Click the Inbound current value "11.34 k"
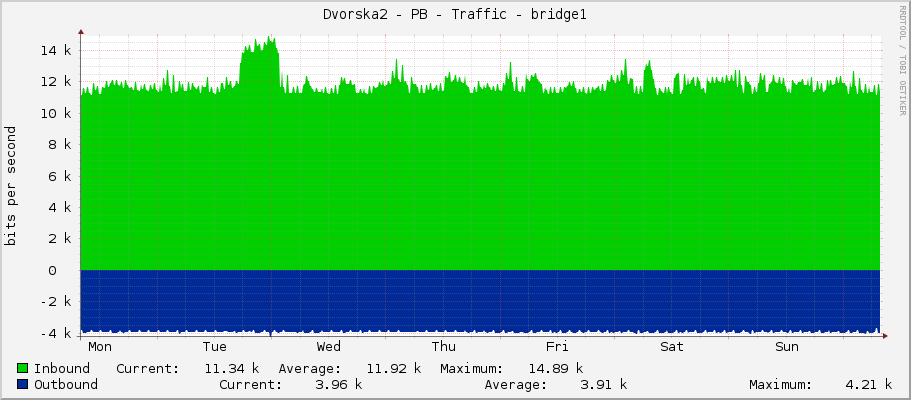Screen dimensions: 911x400 click(231, 368)
